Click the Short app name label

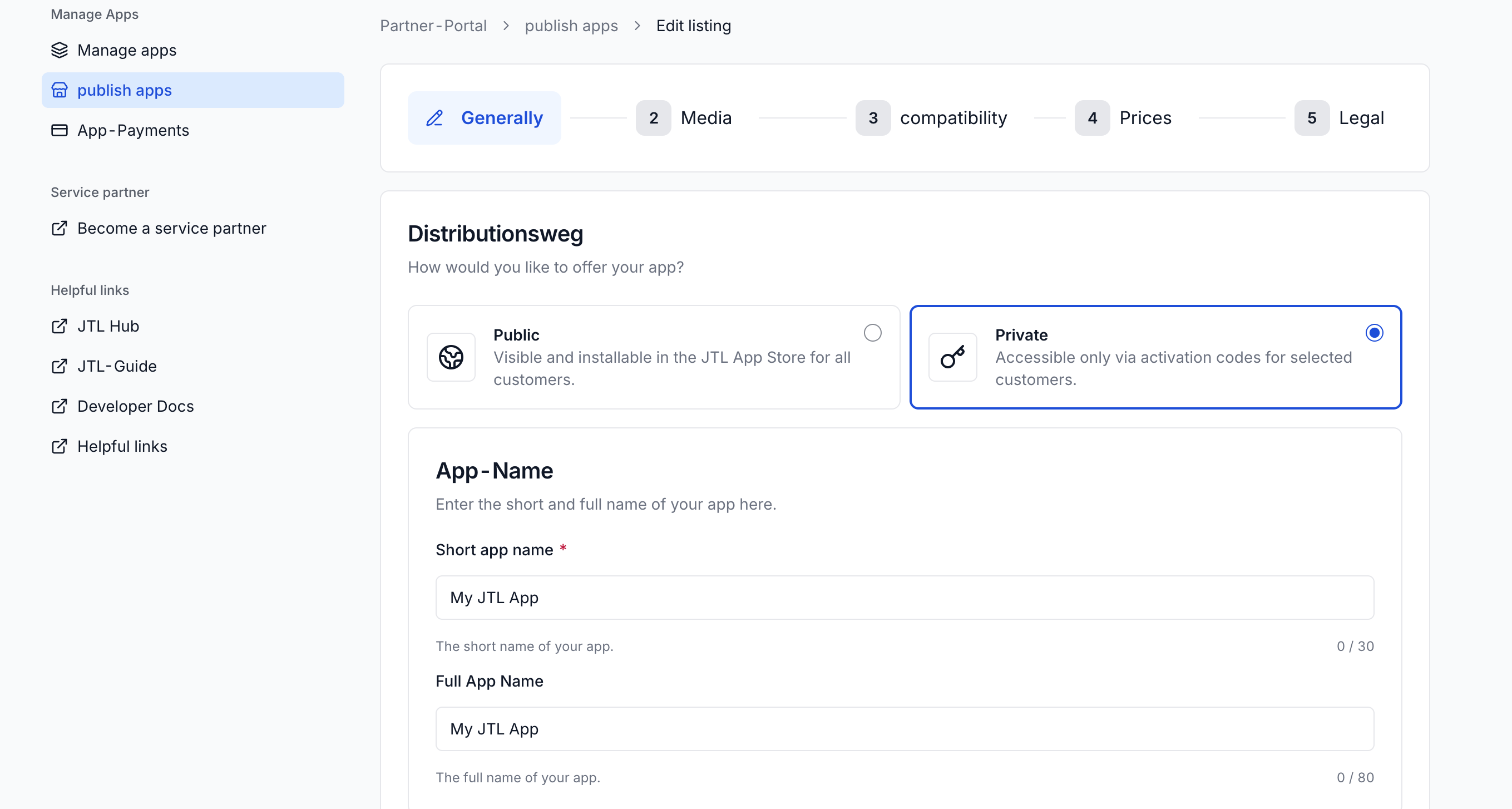click(x=494, y=550)
